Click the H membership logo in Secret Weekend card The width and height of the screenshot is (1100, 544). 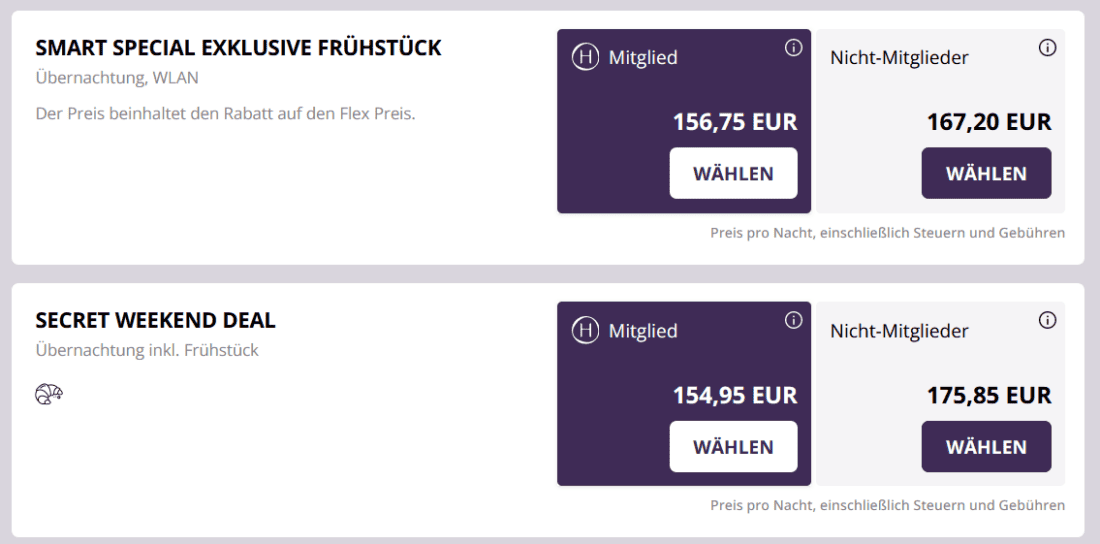pyautogui.click(x=585, y=331)
